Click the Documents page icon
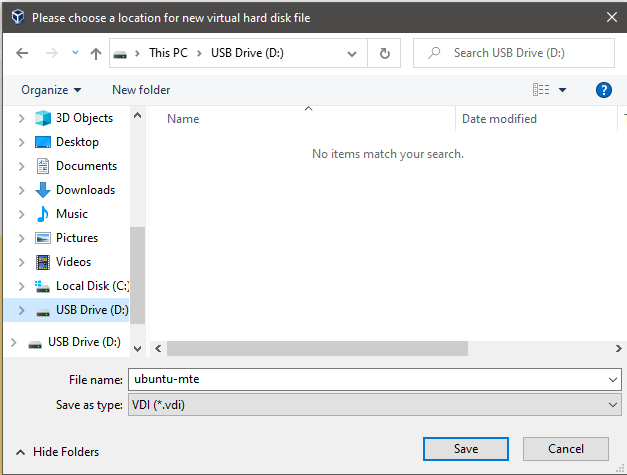Screen dimensions: 627x475 43,166
